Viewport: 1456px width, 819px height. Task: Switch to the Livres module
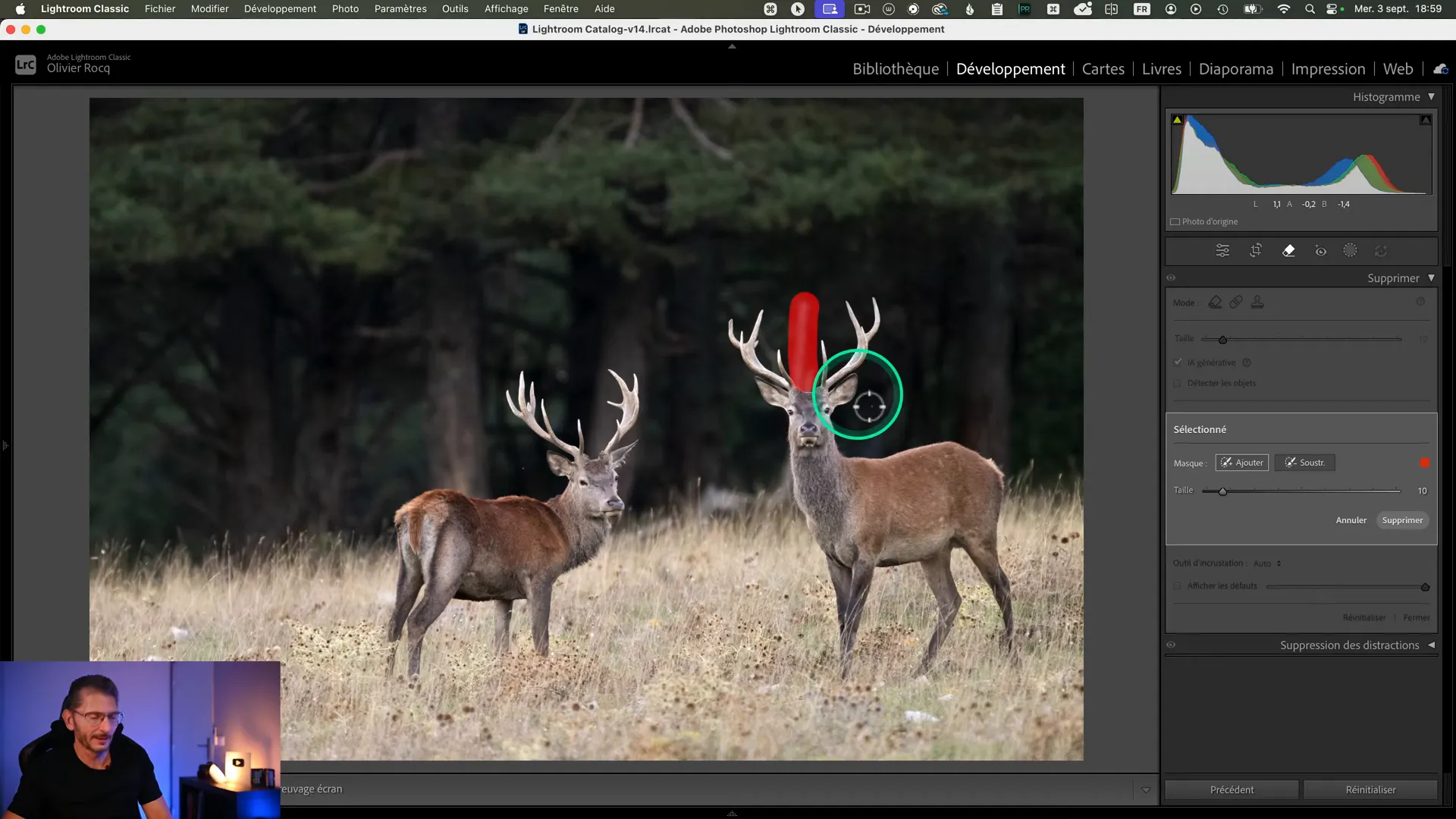coord(1161,69)
